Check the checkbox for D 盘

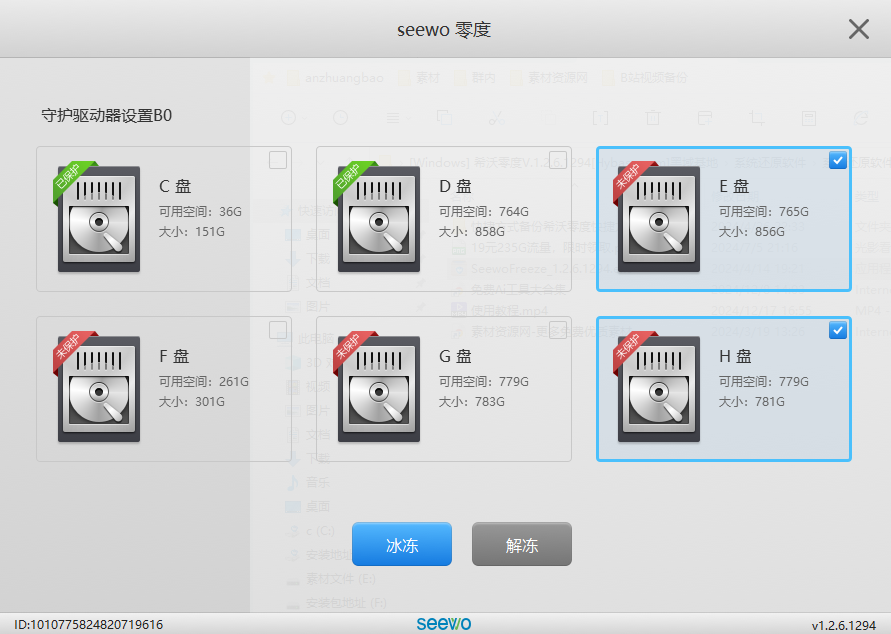pos(557,159)
